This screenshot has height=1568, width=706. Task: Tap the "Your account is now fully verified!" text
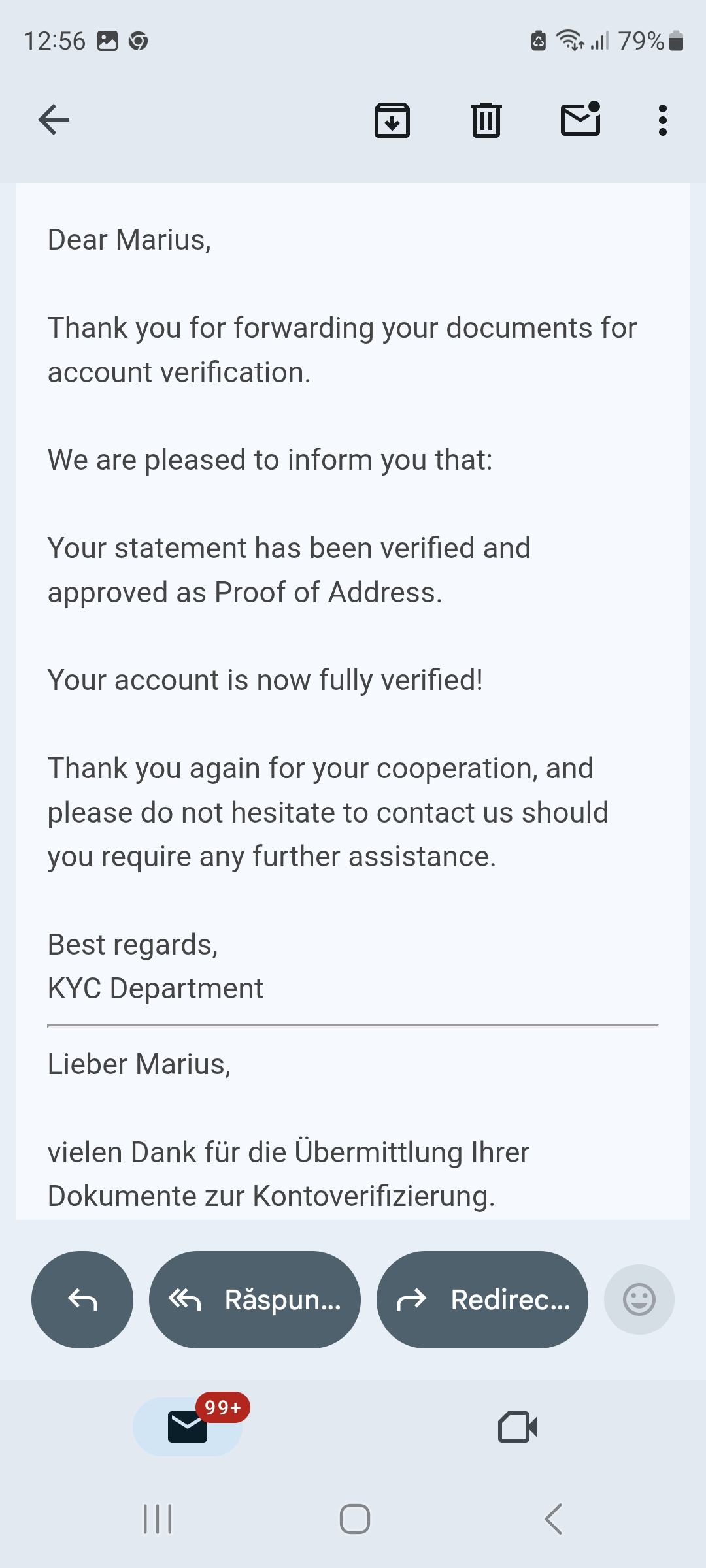[265, 680]
